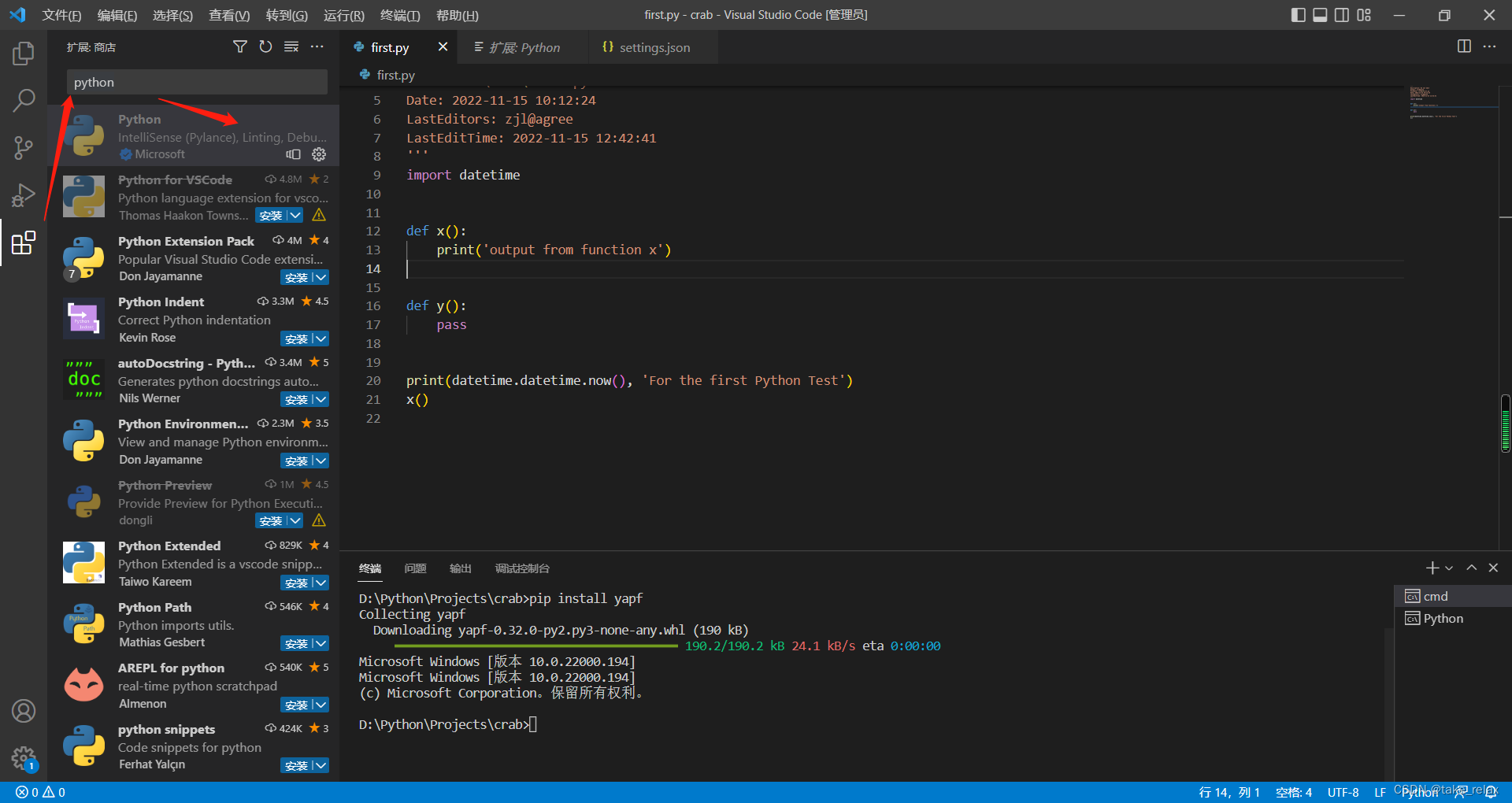Open the Manage gear in activity bar
1512x803 pixels.
point(24,758)
